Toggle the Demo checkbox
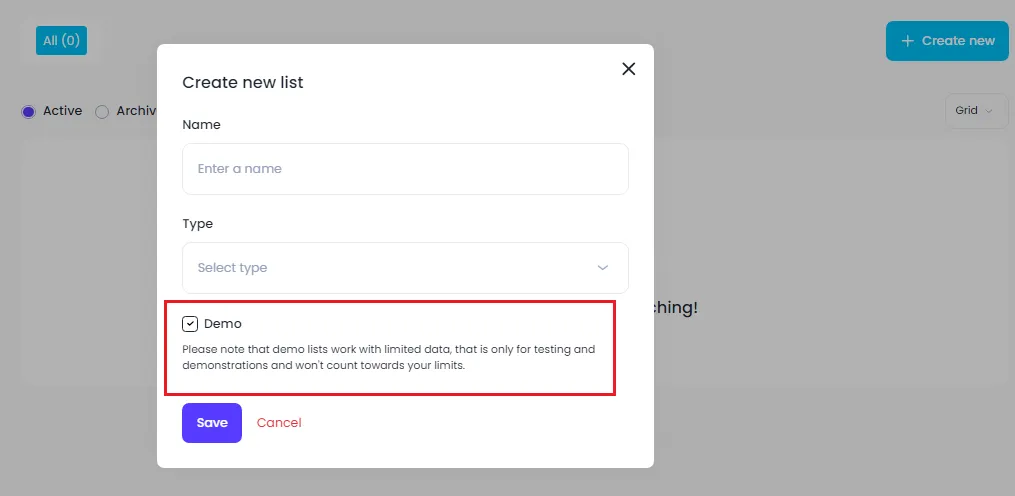Screen dimensions: 1015x496 click(190, 324)
